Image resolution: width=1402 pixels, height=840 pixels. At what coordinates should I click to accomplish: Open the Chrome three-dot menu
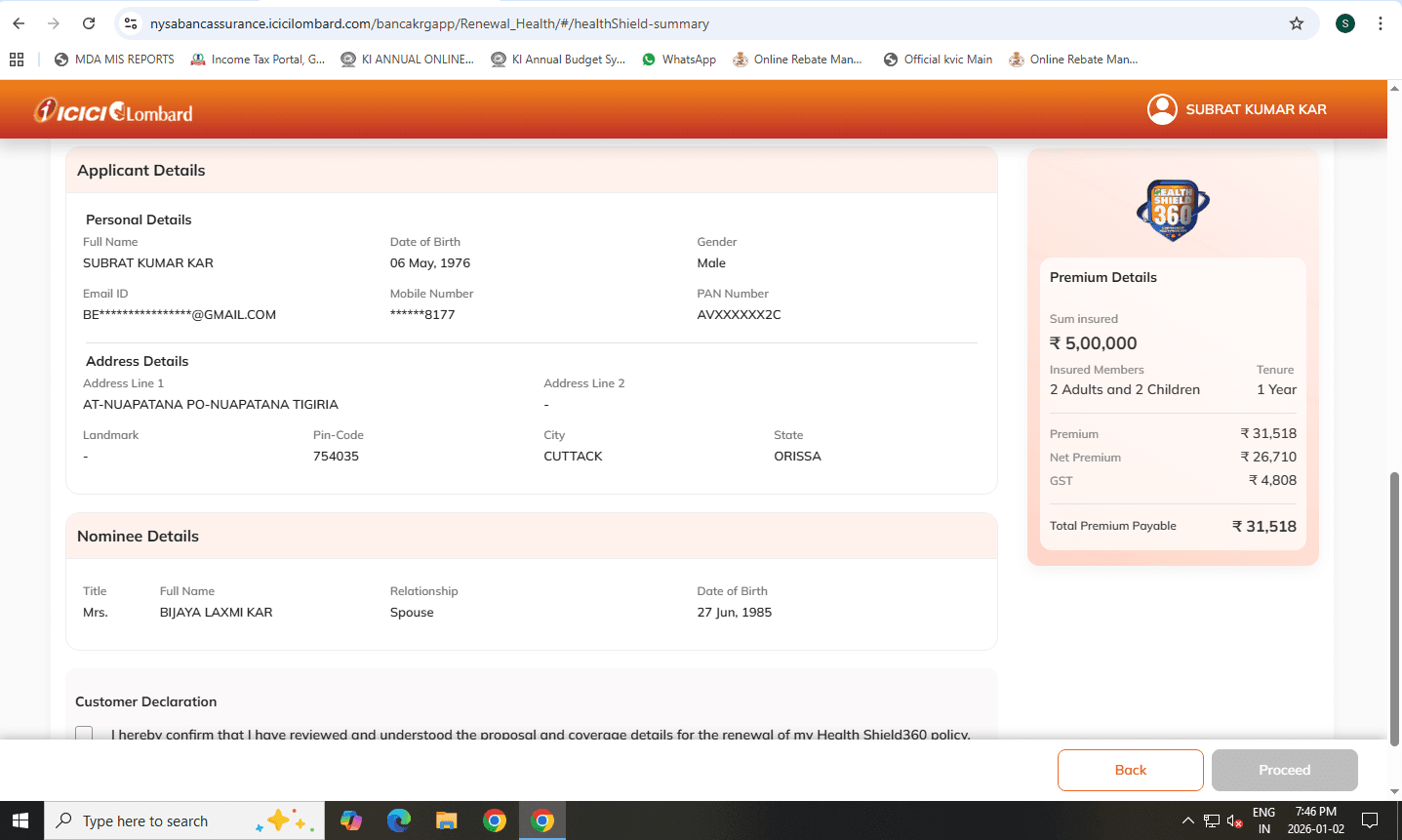point(1381,23)
